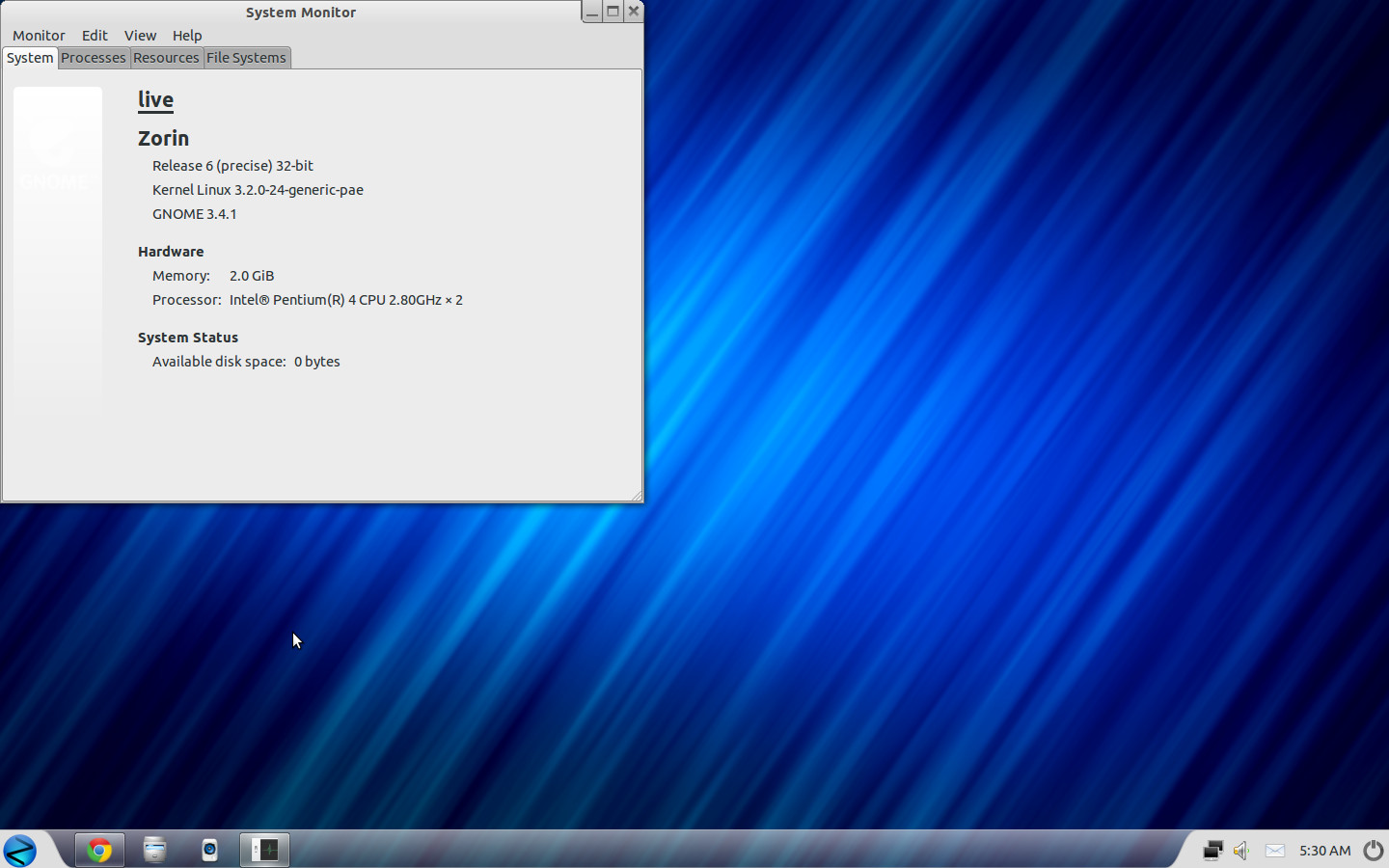This screenshot has height=868, width=1389.
Task: Click the '0 bytes' disk space value
Action: pos(317,362)
